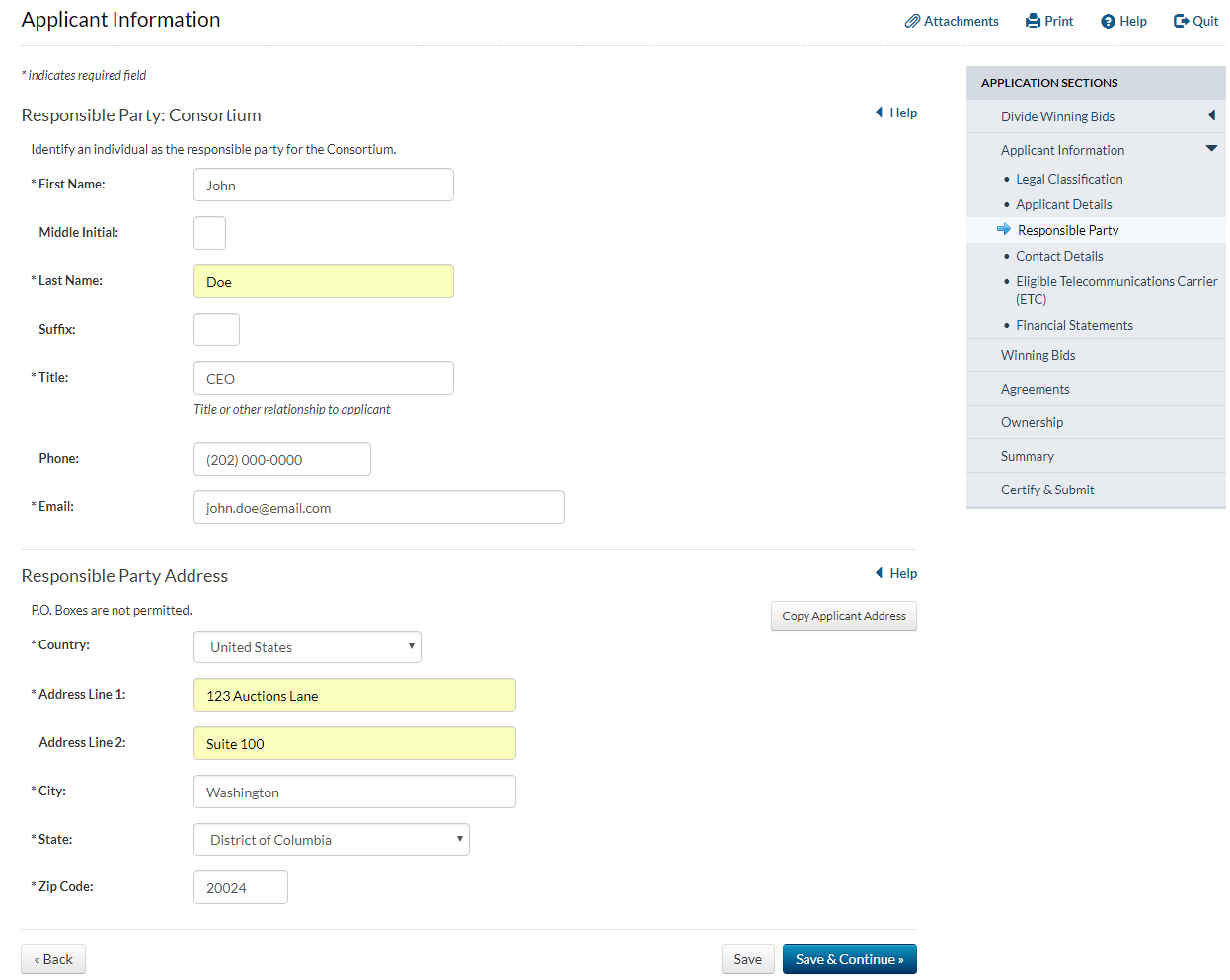Click the Back button

(53, 959)
